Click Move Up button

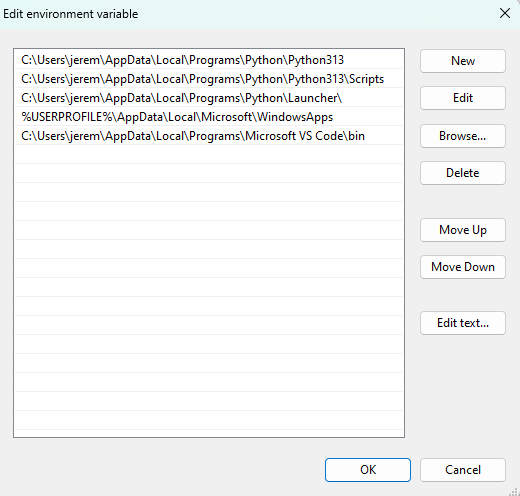(463, 230)
